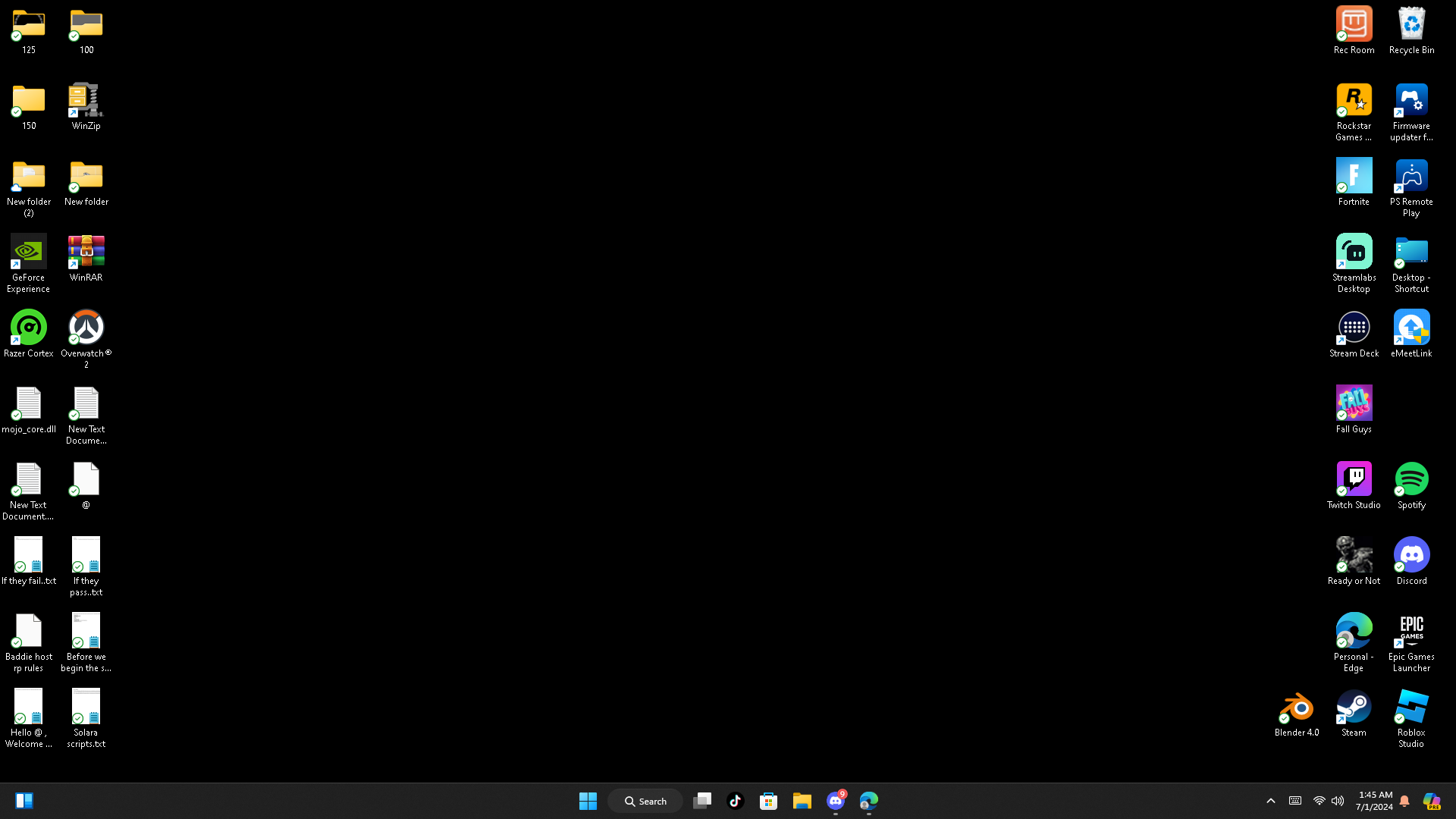1456x819 pixels.
Task: Launch Spotify from desktop
Action: click(1411, 485)
